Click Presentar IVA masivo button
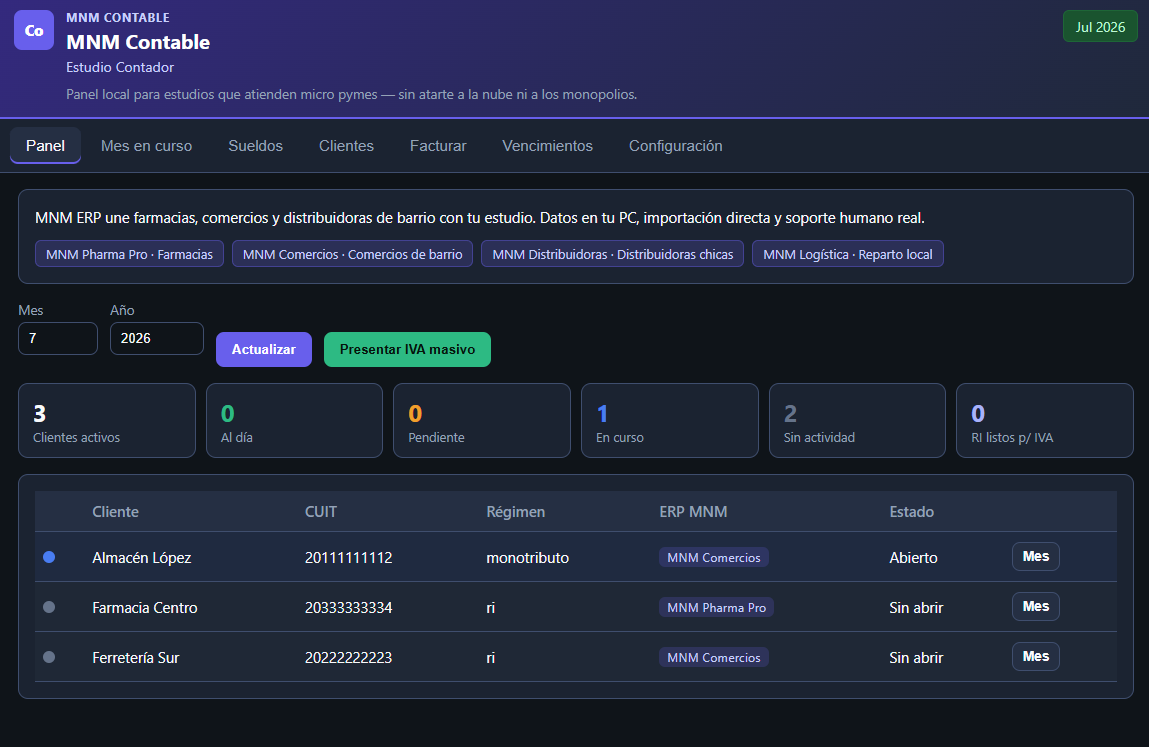Viewport: 1149px width, 747px height. pyautogui.click(x=407, y=350)
